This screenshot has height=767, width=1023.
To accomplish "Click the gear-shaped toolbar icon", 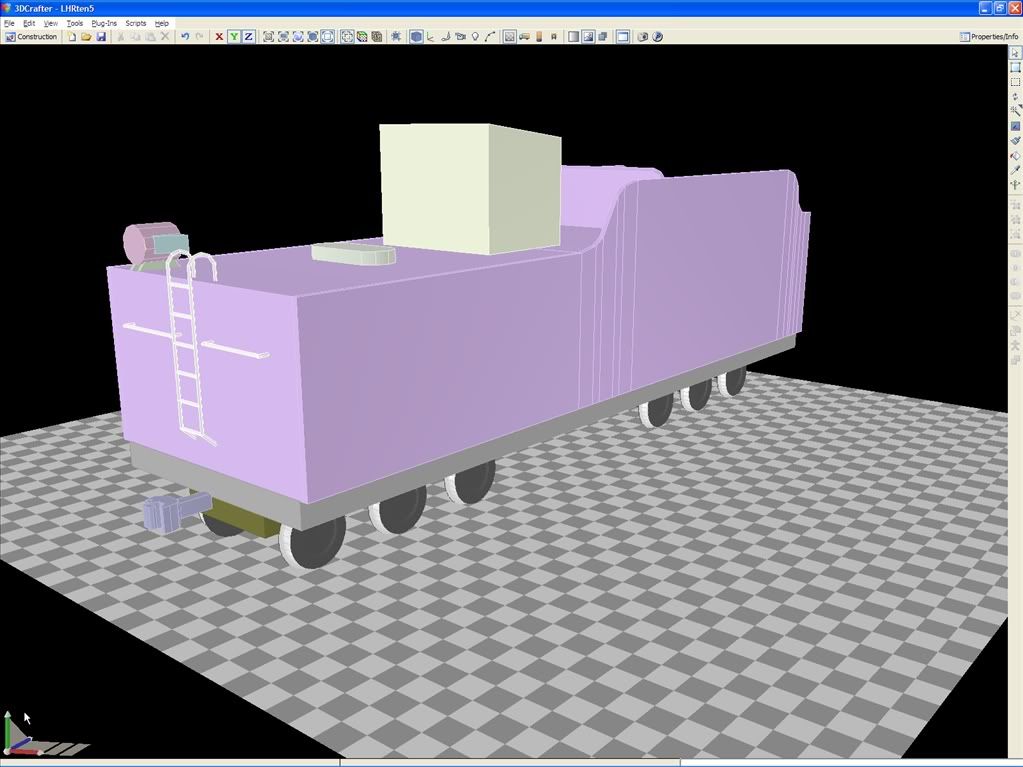I will pyautogui.click(x=396, y=37).
